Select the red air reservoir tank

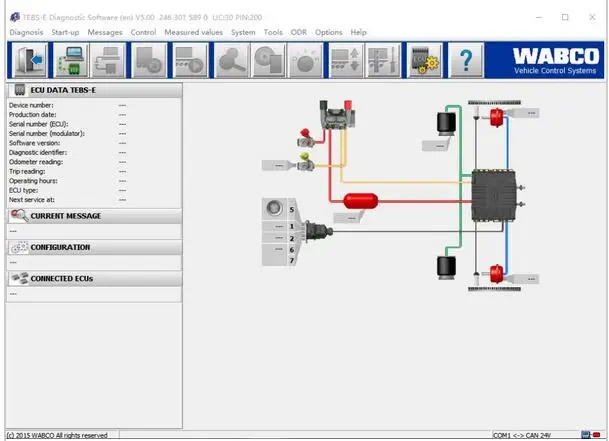(360, 201)
